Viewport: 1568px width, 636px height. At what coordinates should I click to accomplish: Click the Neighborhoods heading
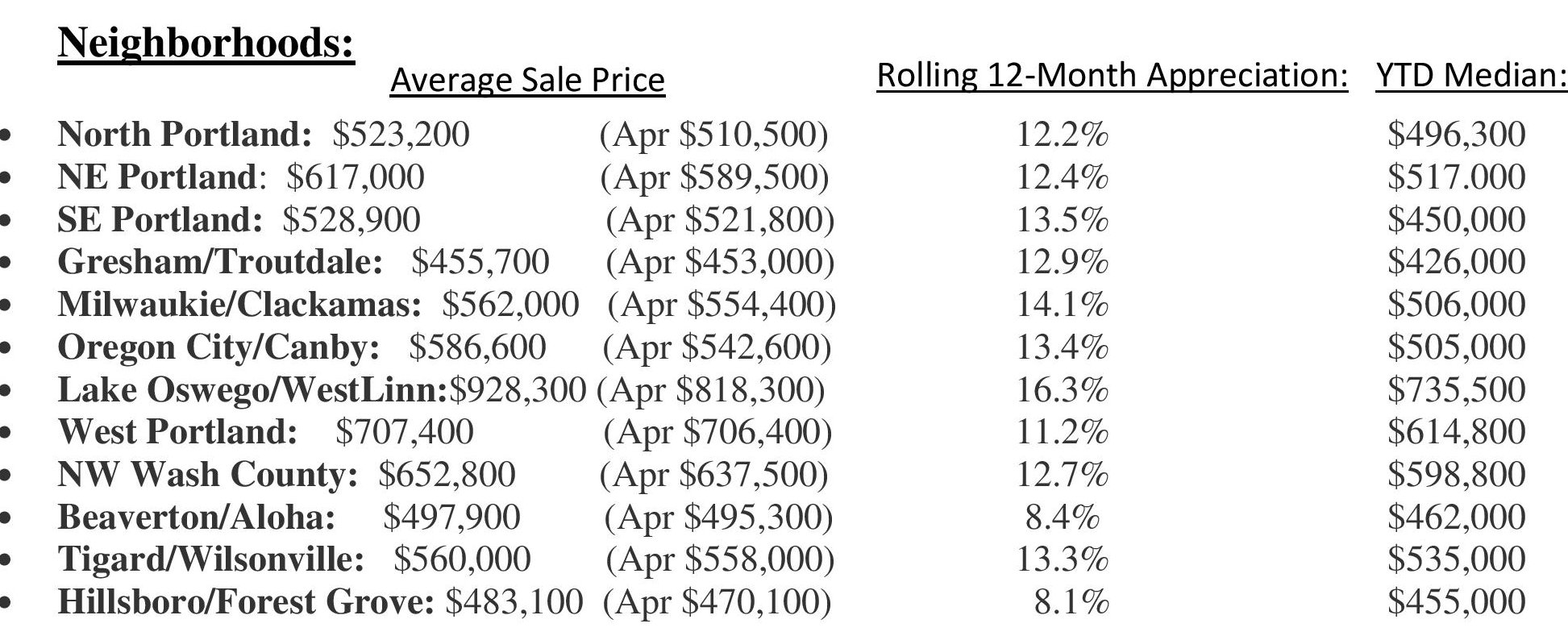coord(206,43)
